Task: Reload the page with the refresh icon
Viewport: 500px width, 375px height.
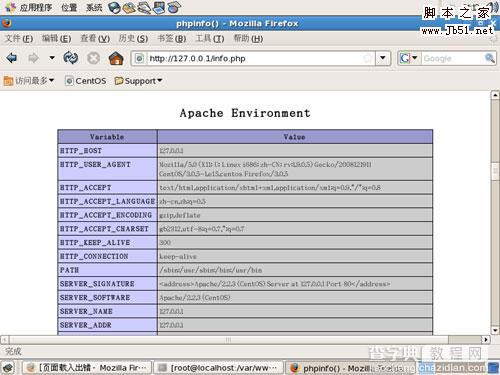Action: [71, 58]
